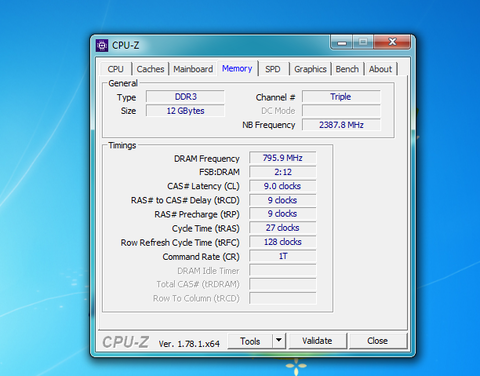Click the Tools button
This screenshot has height=376, width=480.
coord(250,341)
